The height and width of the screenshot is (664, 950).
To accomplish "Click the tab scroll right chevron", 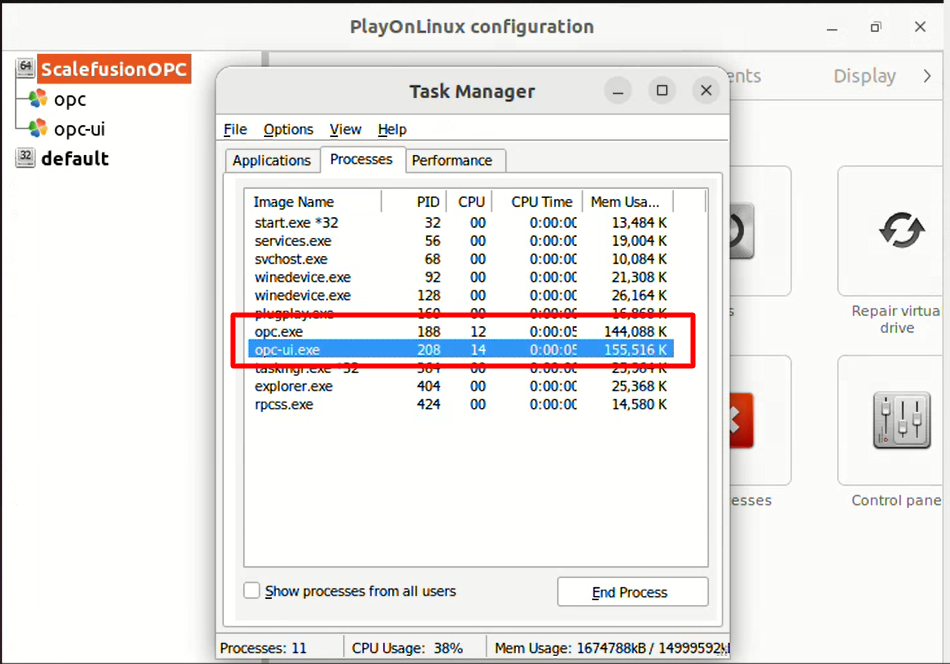I will coord(927,76).
